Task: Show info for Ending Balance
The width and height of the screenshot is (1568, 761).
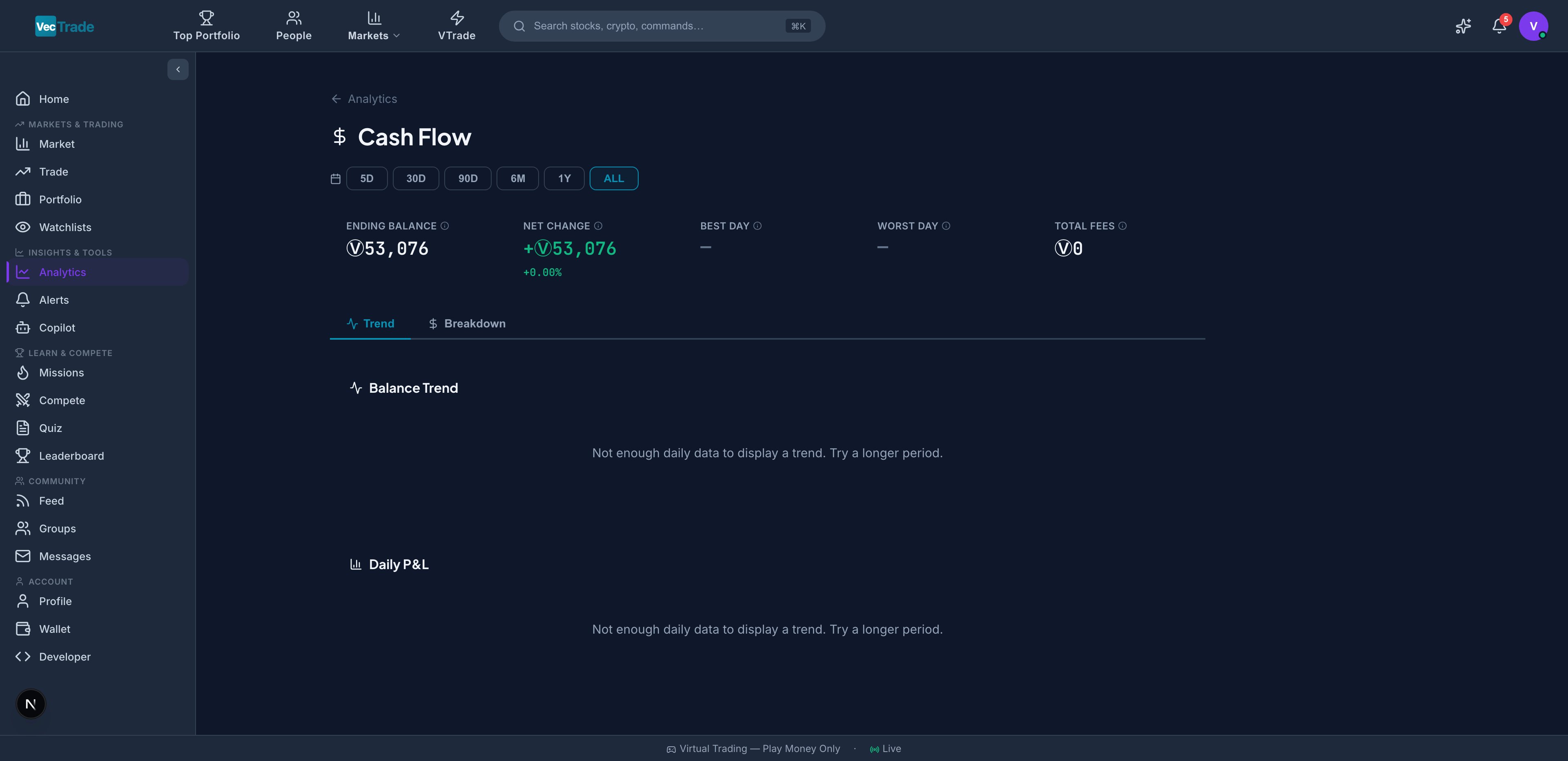Action: click(444, 226)
